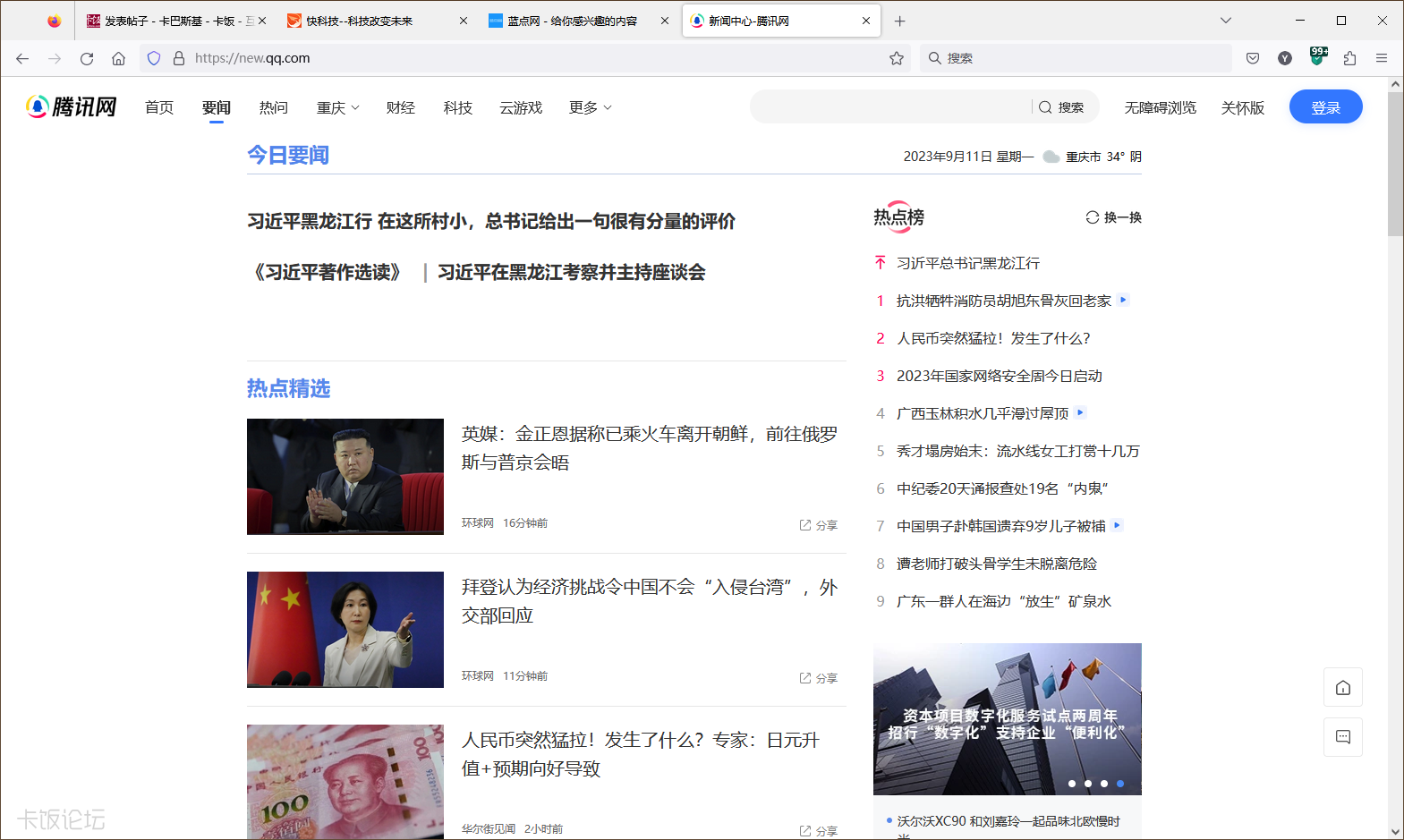The width and height of the screenshot is (1404, 840).
Task: Click the floating feedback message icon
Action: click(1343, 737)
